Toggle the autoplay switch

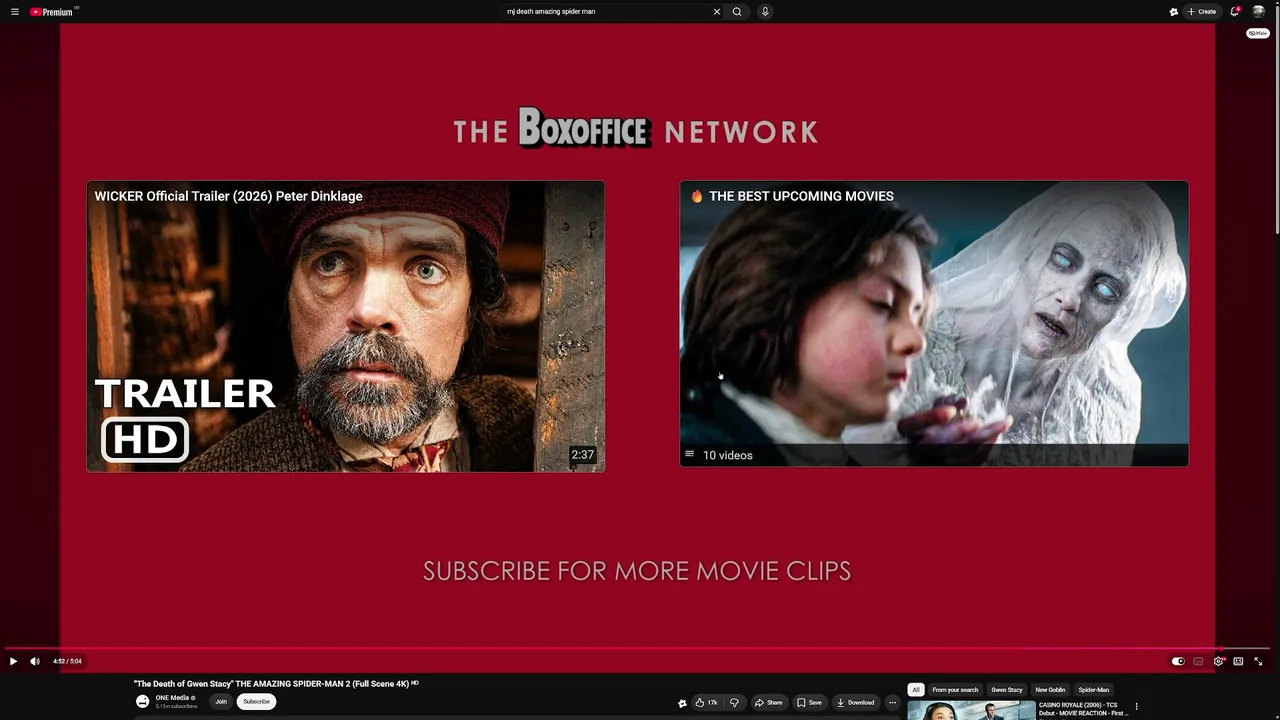[1178, 661]
